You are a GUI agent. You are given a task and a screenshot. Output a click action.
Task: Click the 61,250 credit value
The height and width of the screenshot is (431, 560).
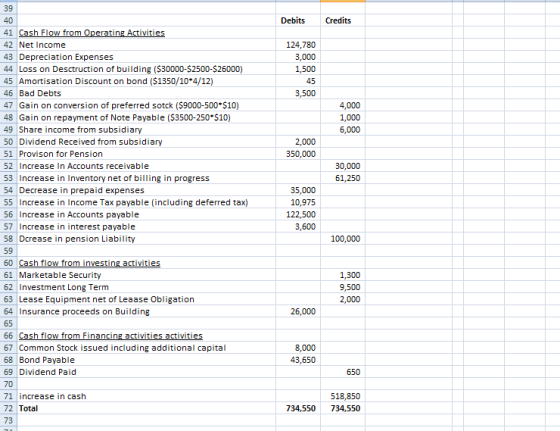348,179
